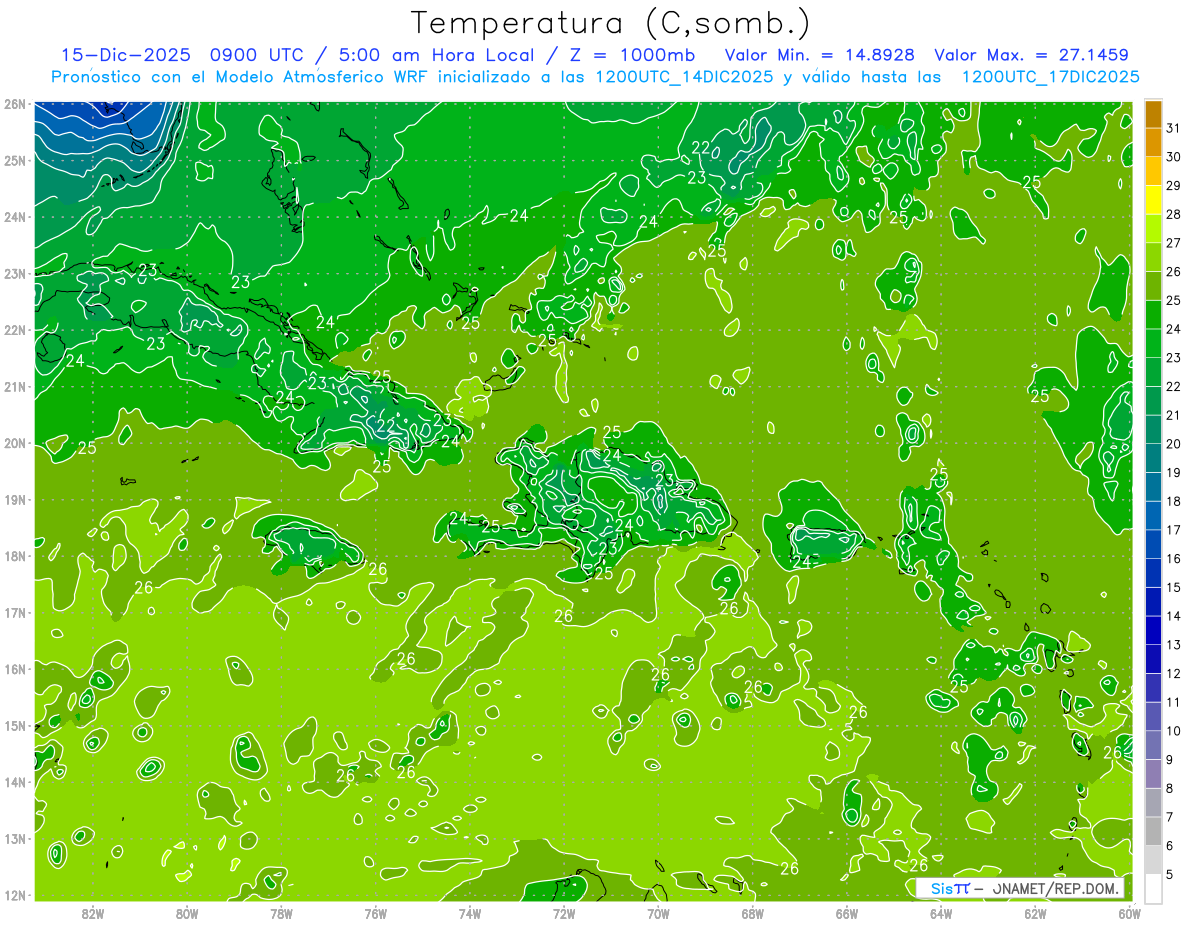The width and height of the screenshot is (1200, 927).
Task: Click the '17N' latitude axis label
Action: [15, 612]
